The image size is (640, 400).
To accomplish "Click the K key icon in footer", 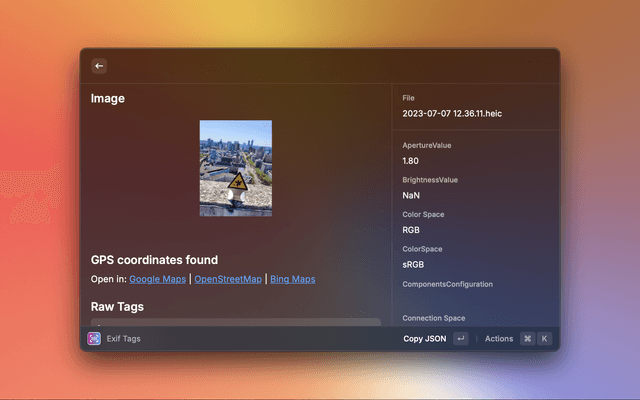I will point(544,338).
